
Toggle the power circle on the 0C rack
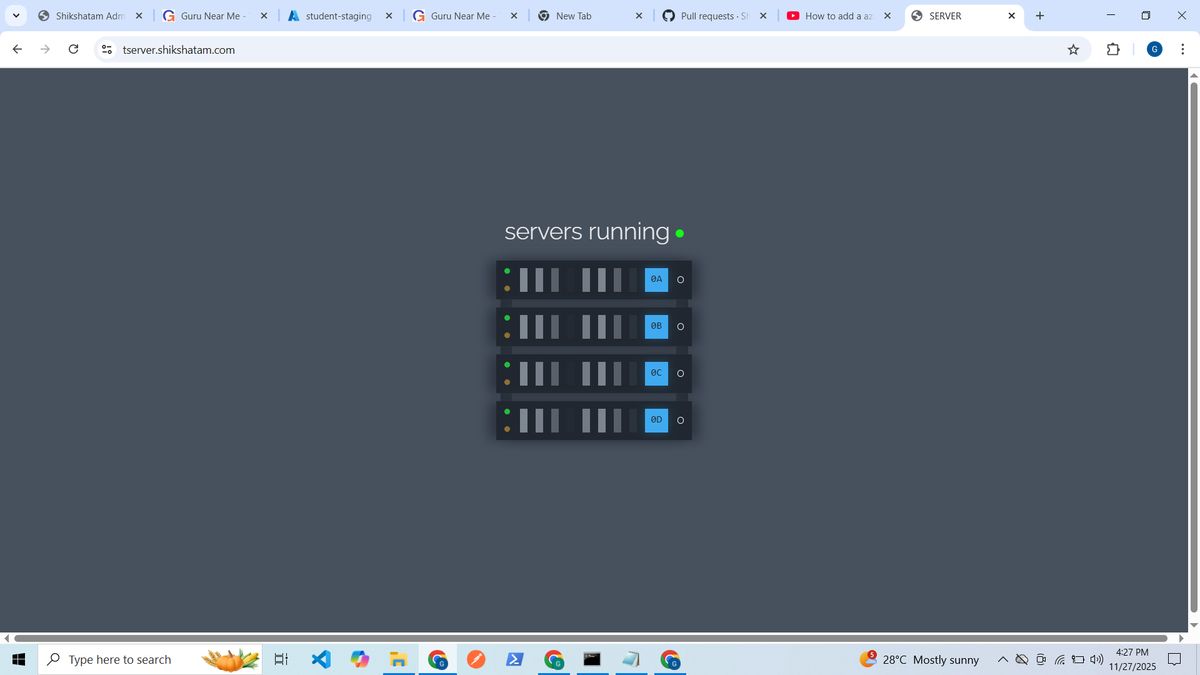[x=681, y=373]
